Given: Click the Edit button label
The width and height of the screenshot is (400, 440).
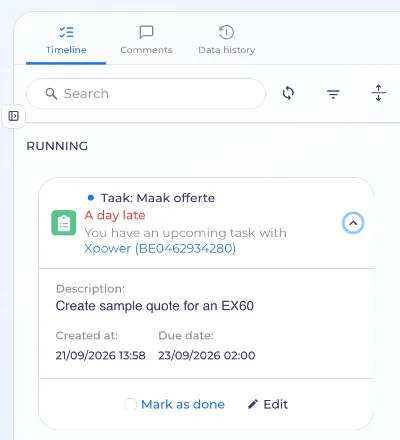Looking at the screenshot, I should point(276,404).
